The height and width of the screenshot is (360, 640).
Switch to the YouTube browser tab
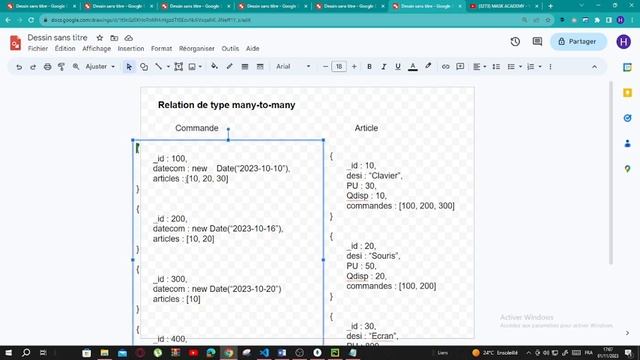504,6
